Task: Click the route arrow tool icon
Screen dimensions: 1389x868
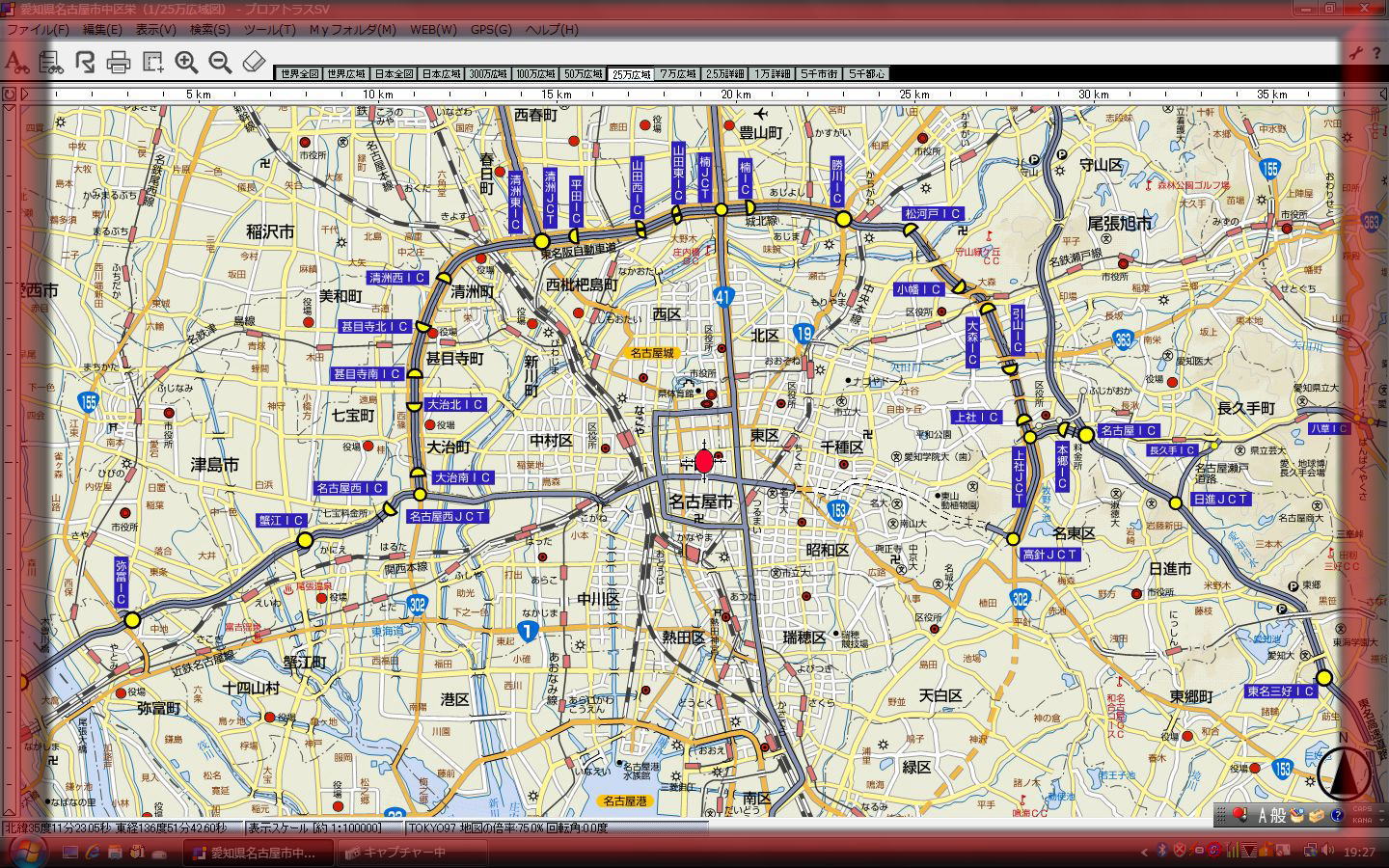Action: 85,63
